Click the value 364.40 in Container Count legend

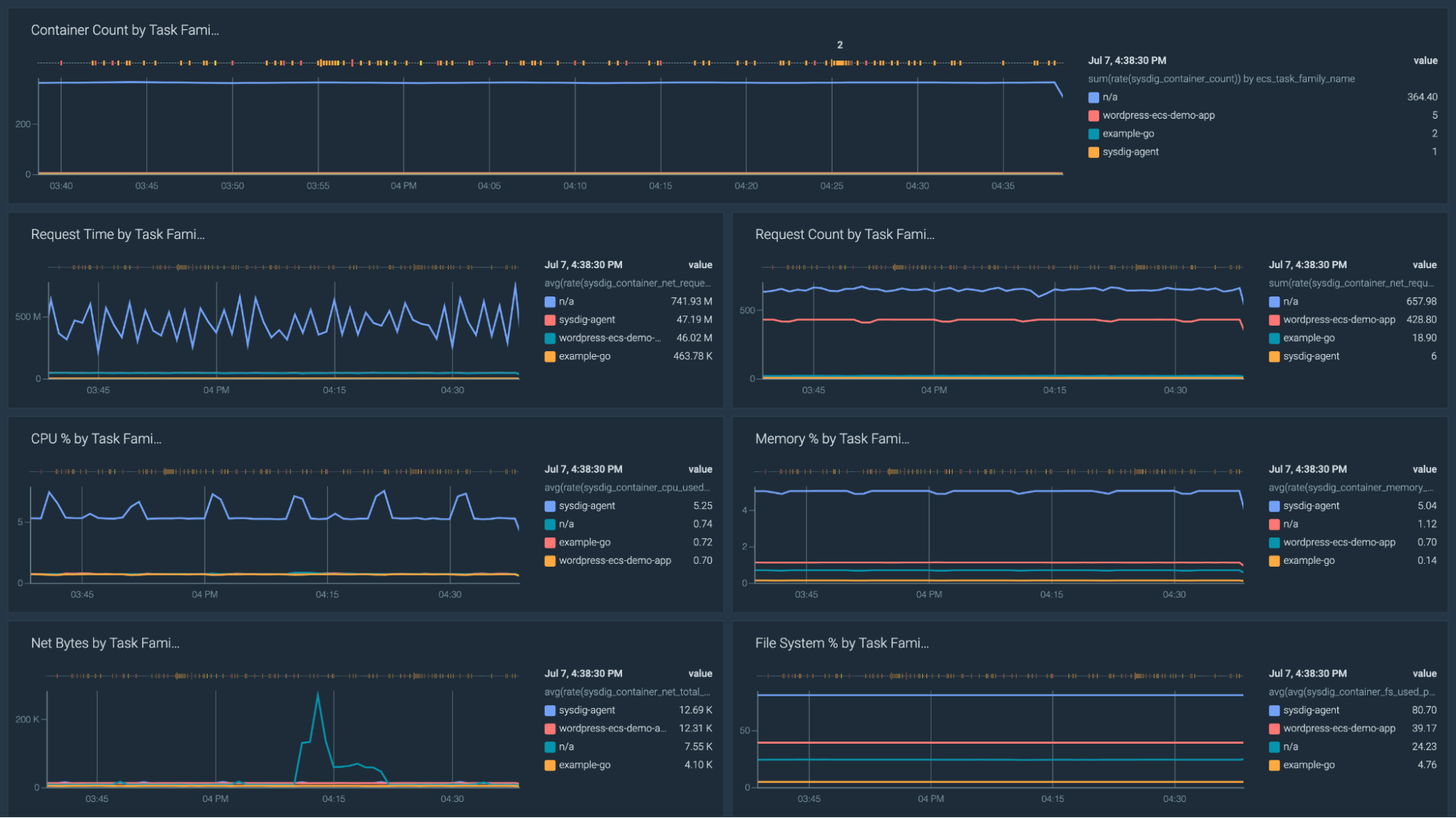[1422, 98]
